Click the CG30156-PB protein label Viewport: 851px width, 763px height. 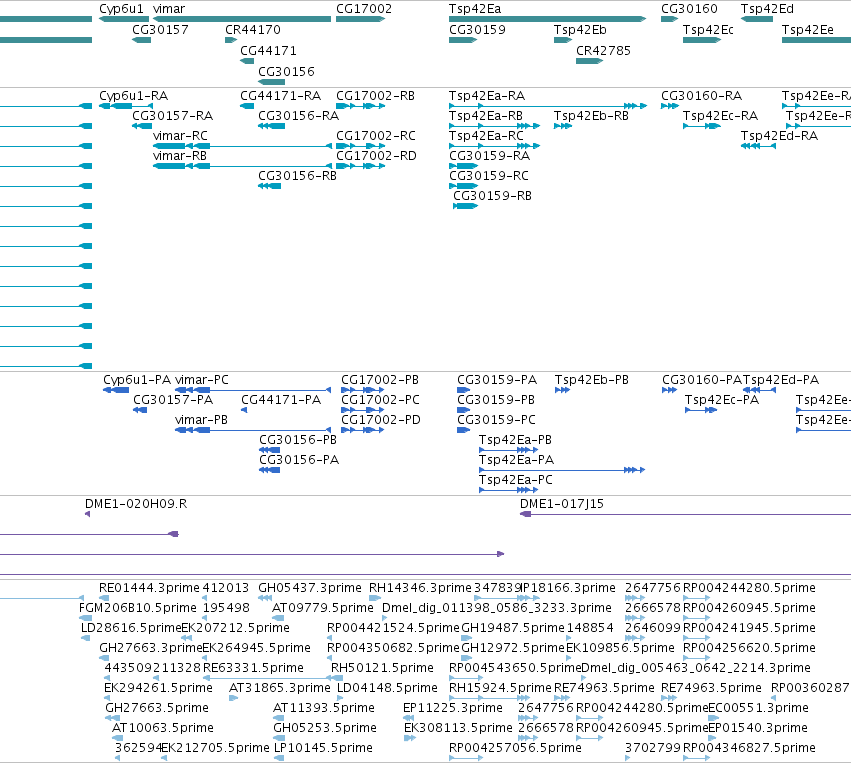click(x=298, y=440)
